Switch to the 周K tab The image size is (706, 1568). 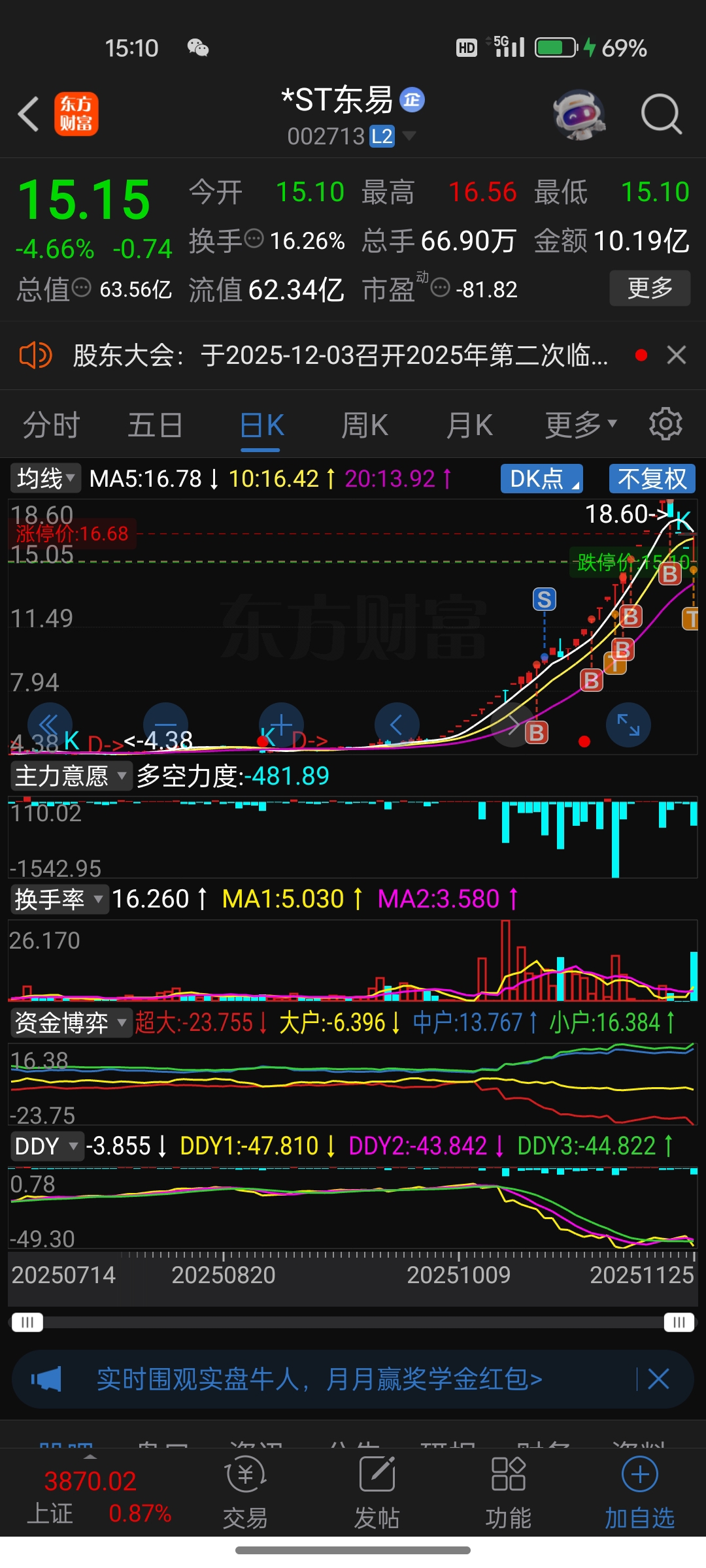(x=365, y=425)
